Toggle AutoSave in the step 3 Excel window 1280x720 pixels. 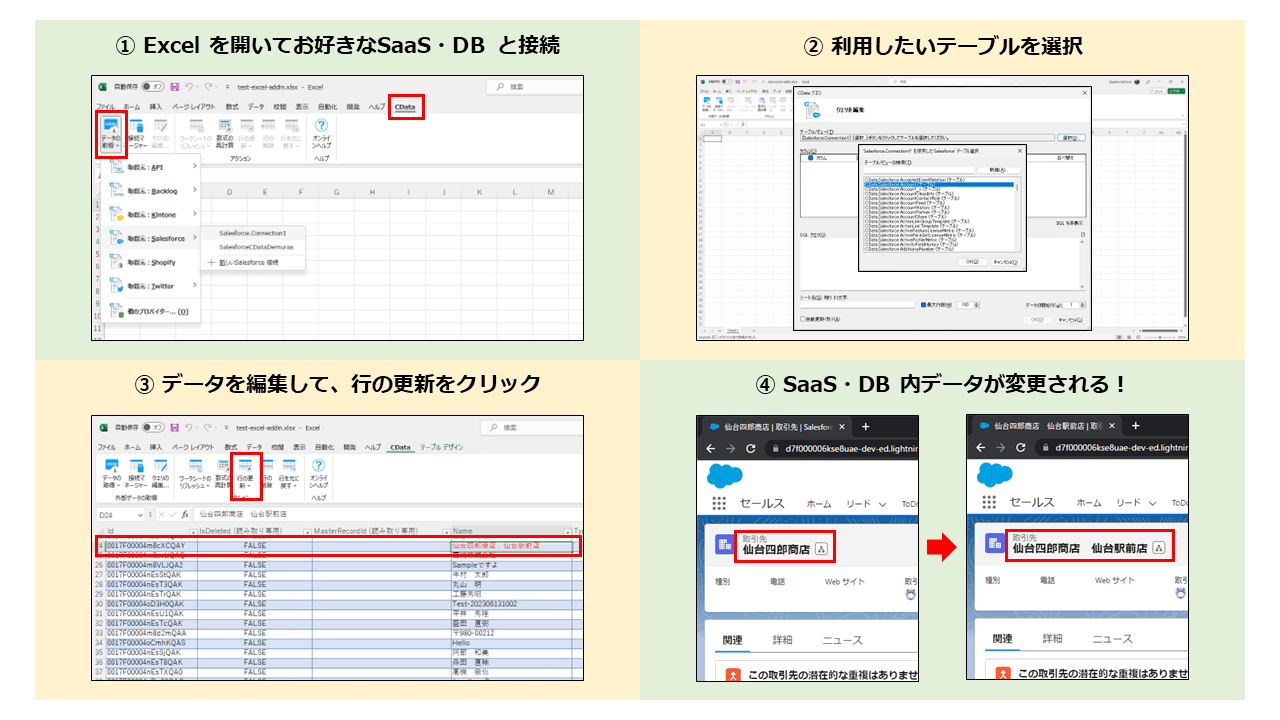pyautogui.click(x=153, y=427)
